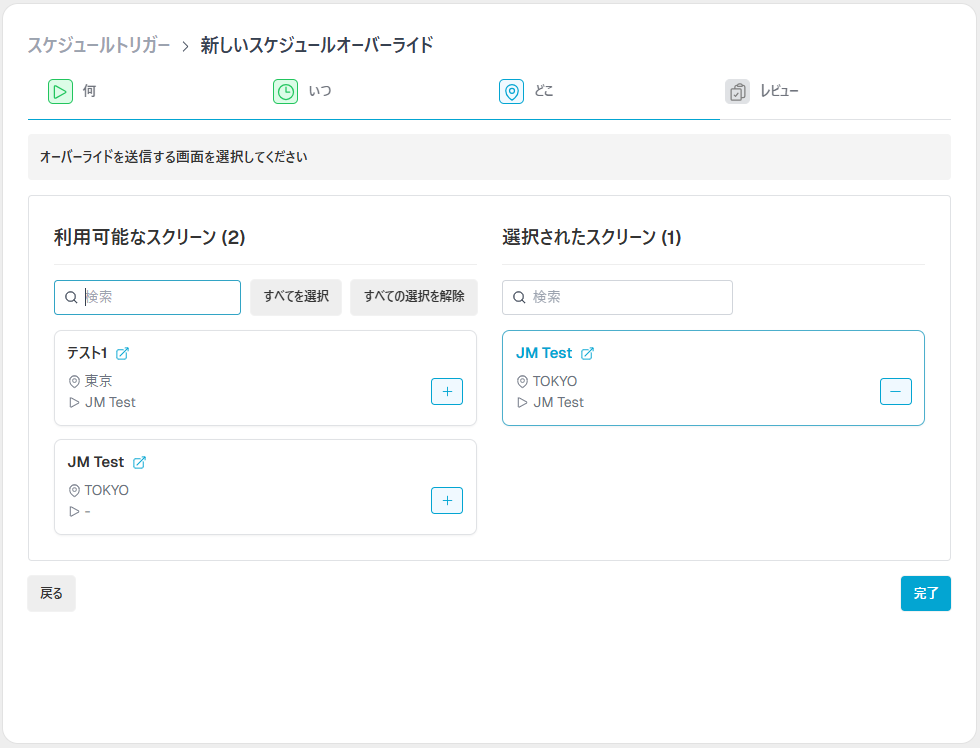Click 選択されたスクリーン (1) heading
This screenshot has width=980, height=748.
pyautogui.click(x=591, y=237)
